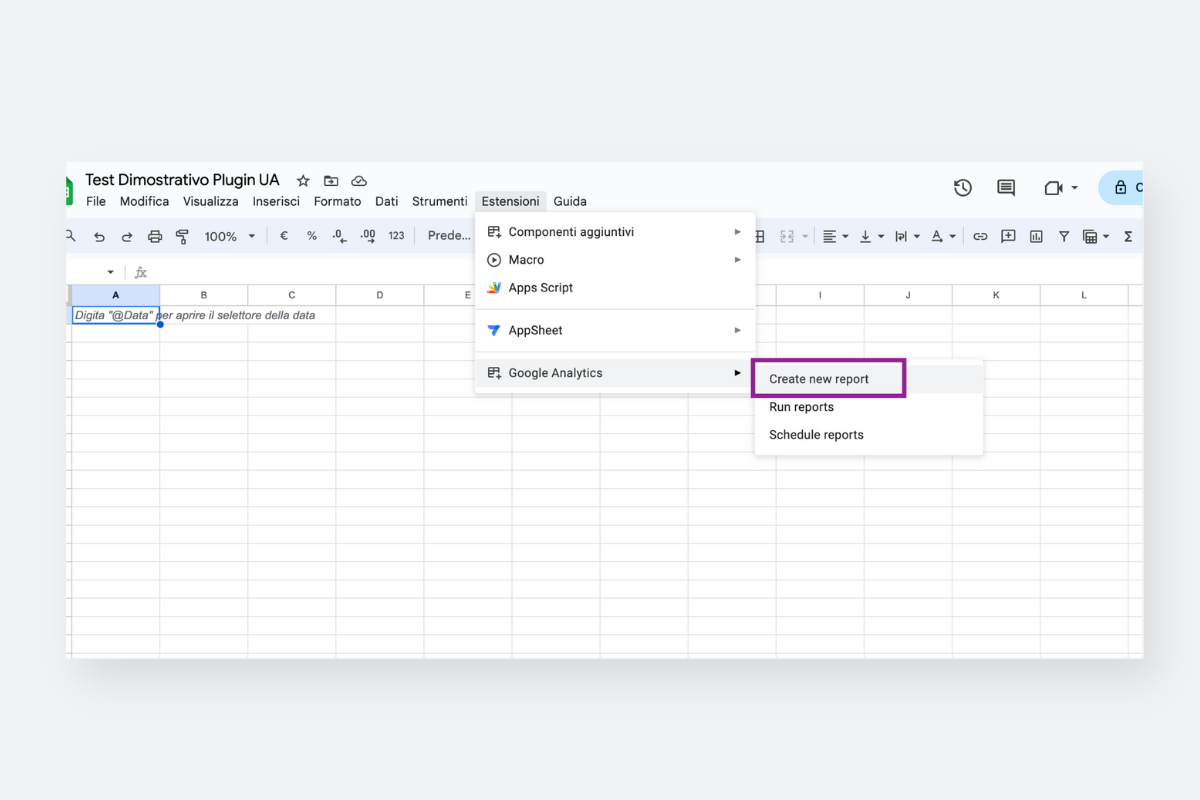Star the Test Dimostrativo Plugin UA document
Viewport: 1200px width, 800px height.
click(303, 181)
